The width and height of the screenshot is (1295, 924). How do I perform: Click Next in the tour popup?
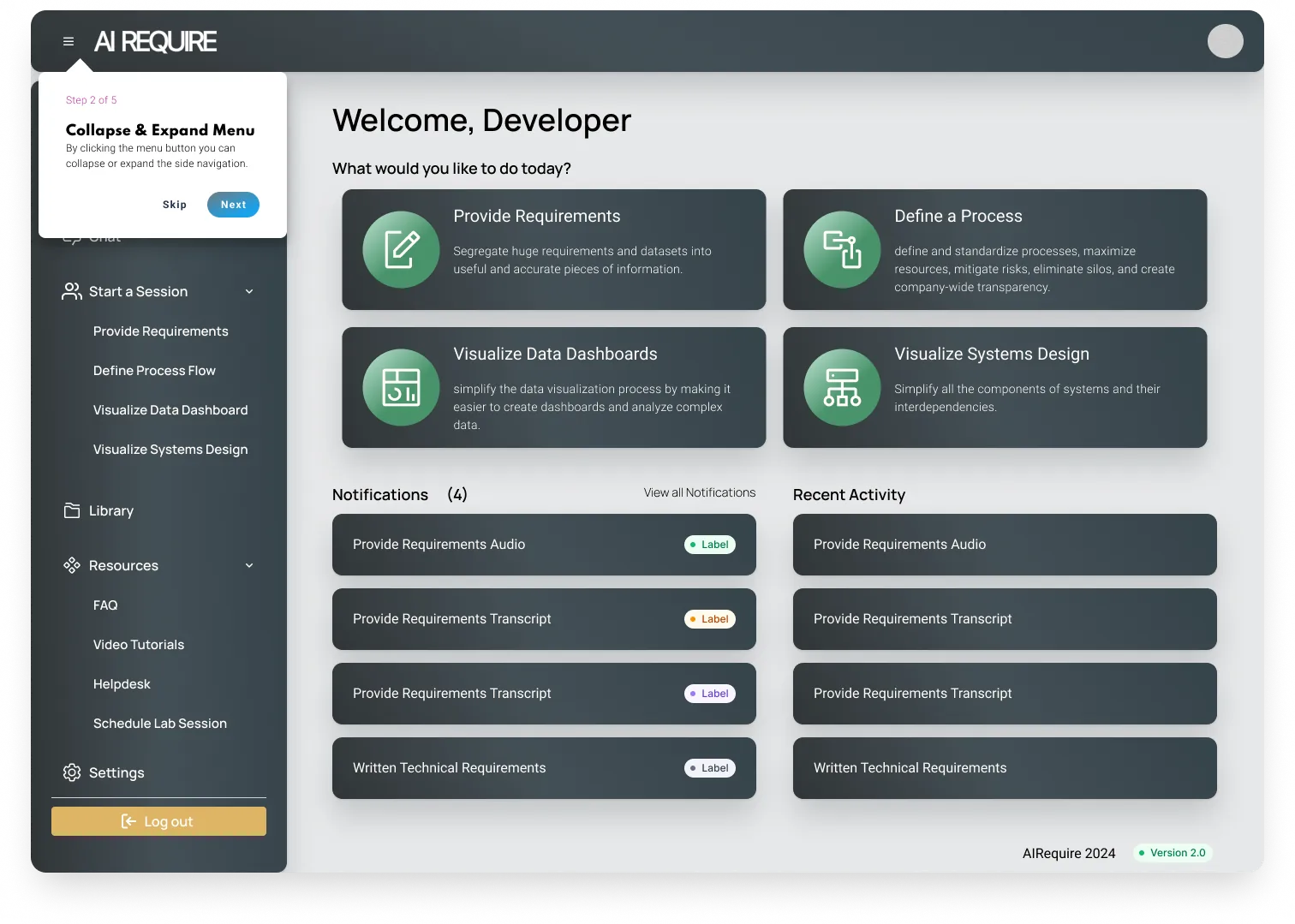point(233,205)
